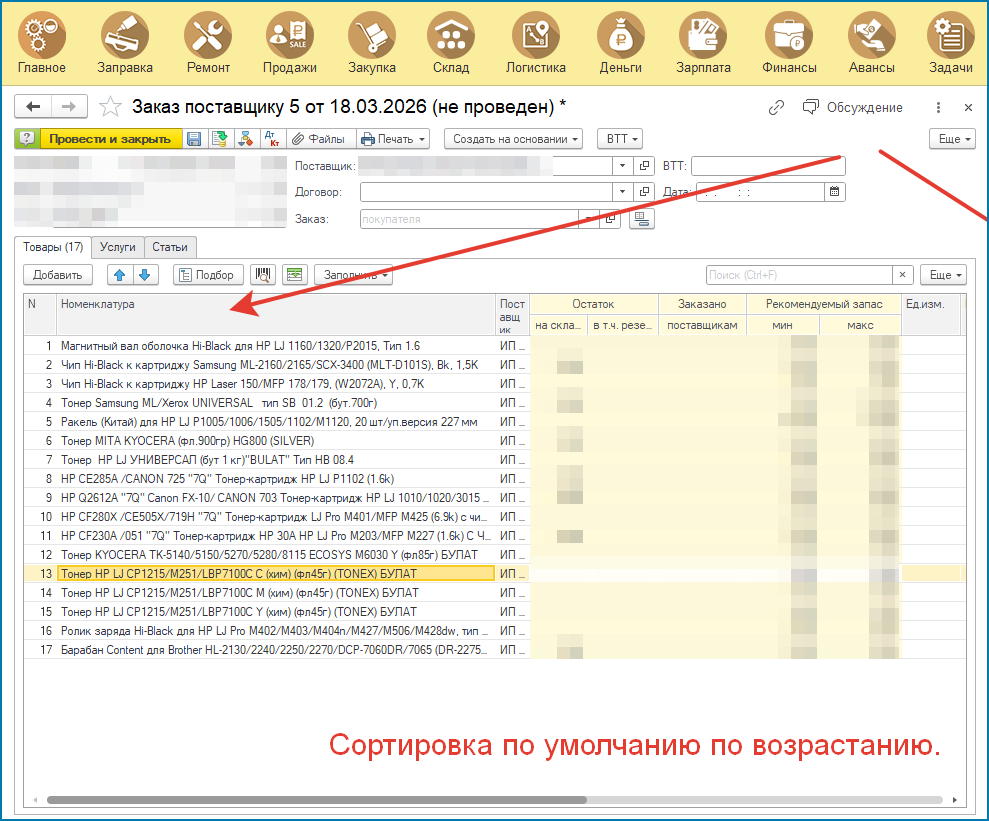This screenshot has width=989, height=821.
Task: Expand the Печать dropdown
Action: [x=394, y=139]
